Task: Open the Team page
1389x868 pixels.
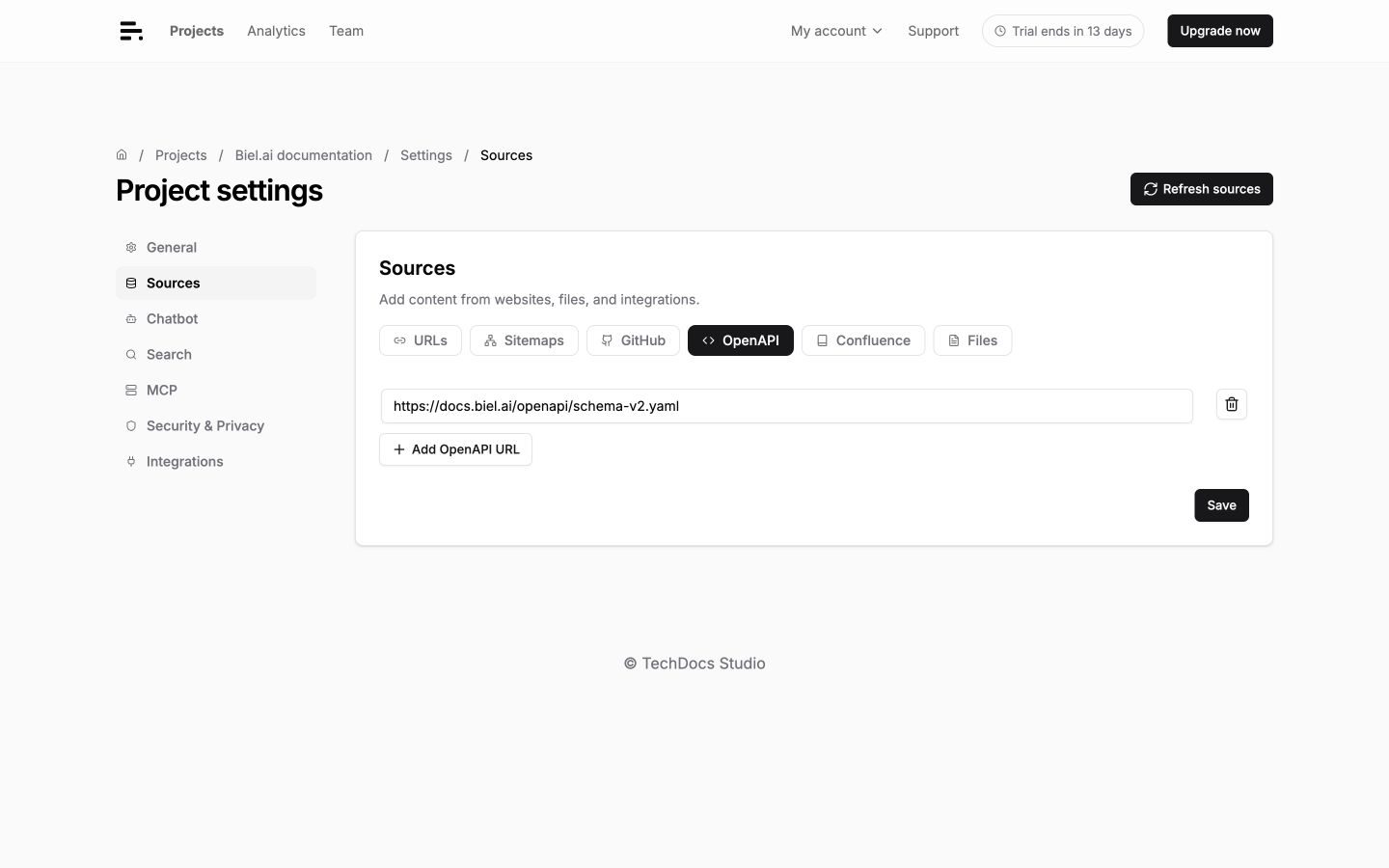Action: click(346, 31)
